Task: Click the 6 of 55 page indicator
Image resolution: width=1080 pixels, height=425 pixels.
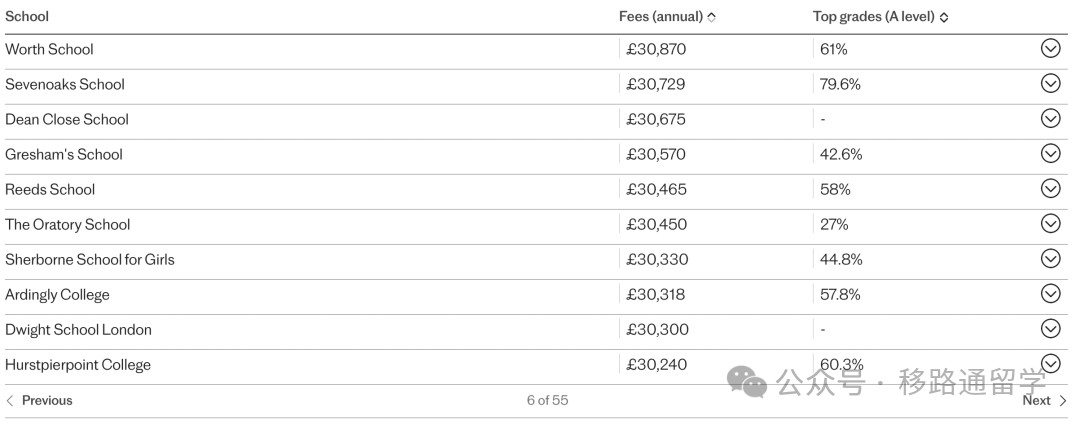Action: (x=548, y=400)
